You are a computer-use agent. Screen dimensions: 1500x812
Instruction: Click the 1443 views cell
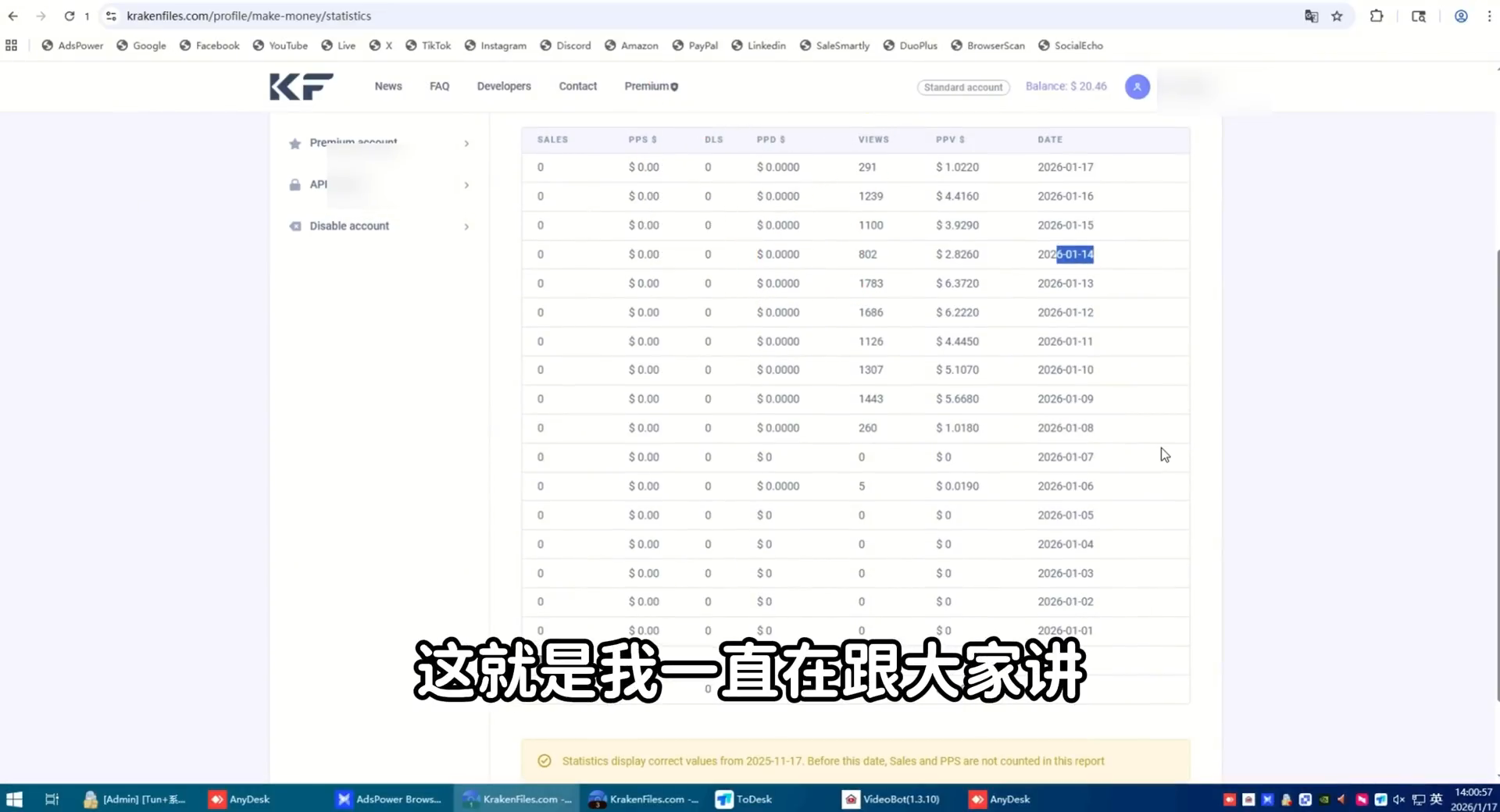click(x=870, y=399)
